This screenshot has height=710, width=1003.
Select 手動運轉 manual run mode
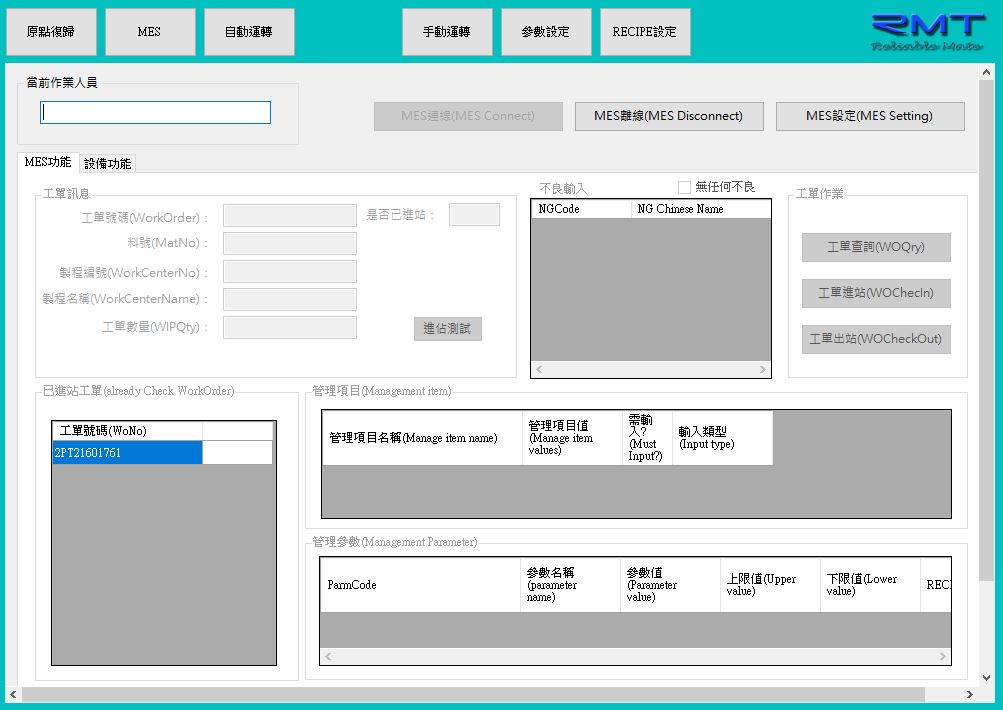coord(446,32)
